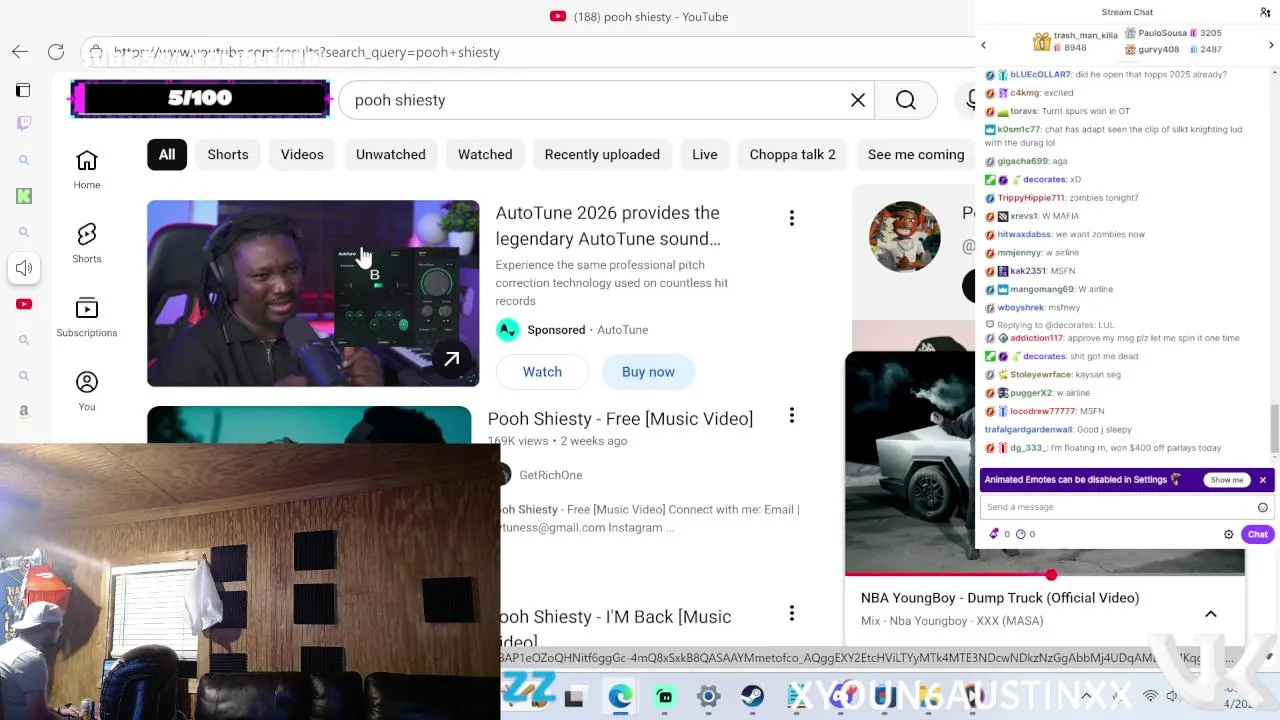The height and width of the screenshot is (720, 1280).
Task: Mute the tab via speaker icon
Action: pyautogui.click(x=24, y=268)
